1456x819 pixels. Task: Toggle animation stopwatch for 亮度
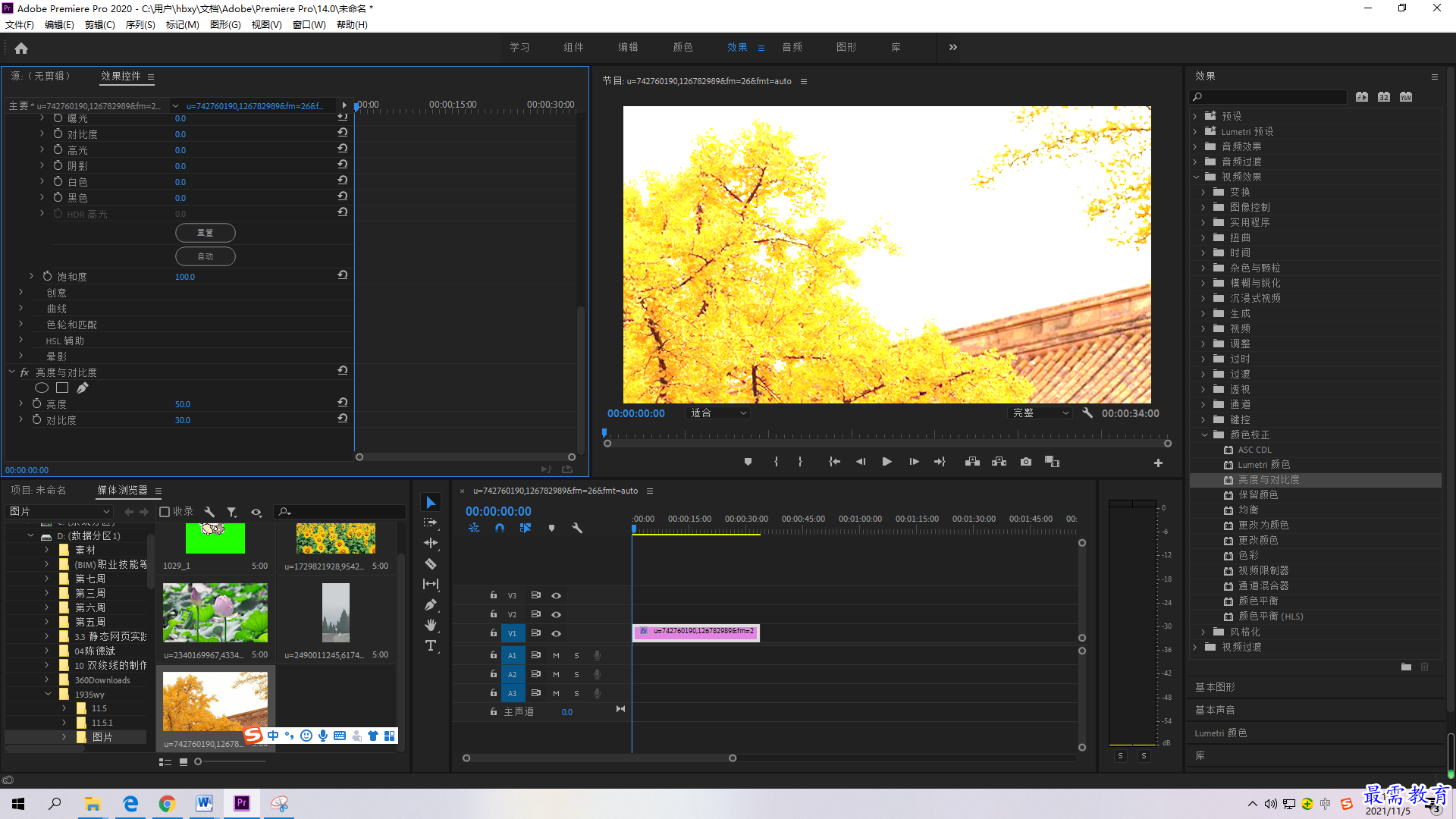(36, 404)
